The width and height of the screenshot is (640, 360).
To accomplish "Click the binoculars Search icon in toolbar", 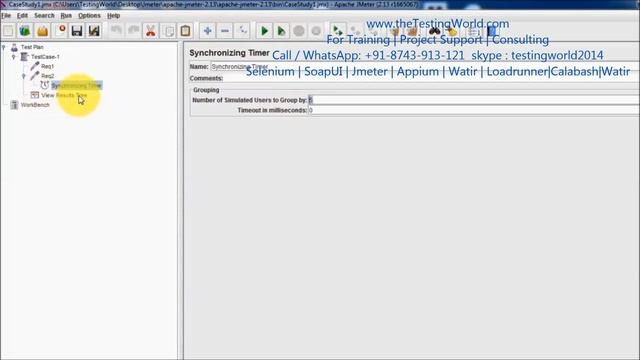I will tap(434, 31).
